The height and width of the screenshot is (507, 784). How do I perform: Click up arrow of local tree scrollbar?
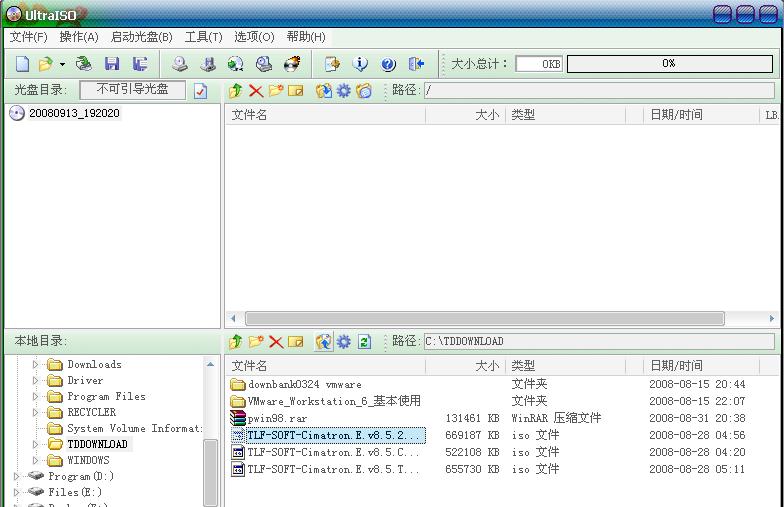pyautogui.click(x=210, y=364)
